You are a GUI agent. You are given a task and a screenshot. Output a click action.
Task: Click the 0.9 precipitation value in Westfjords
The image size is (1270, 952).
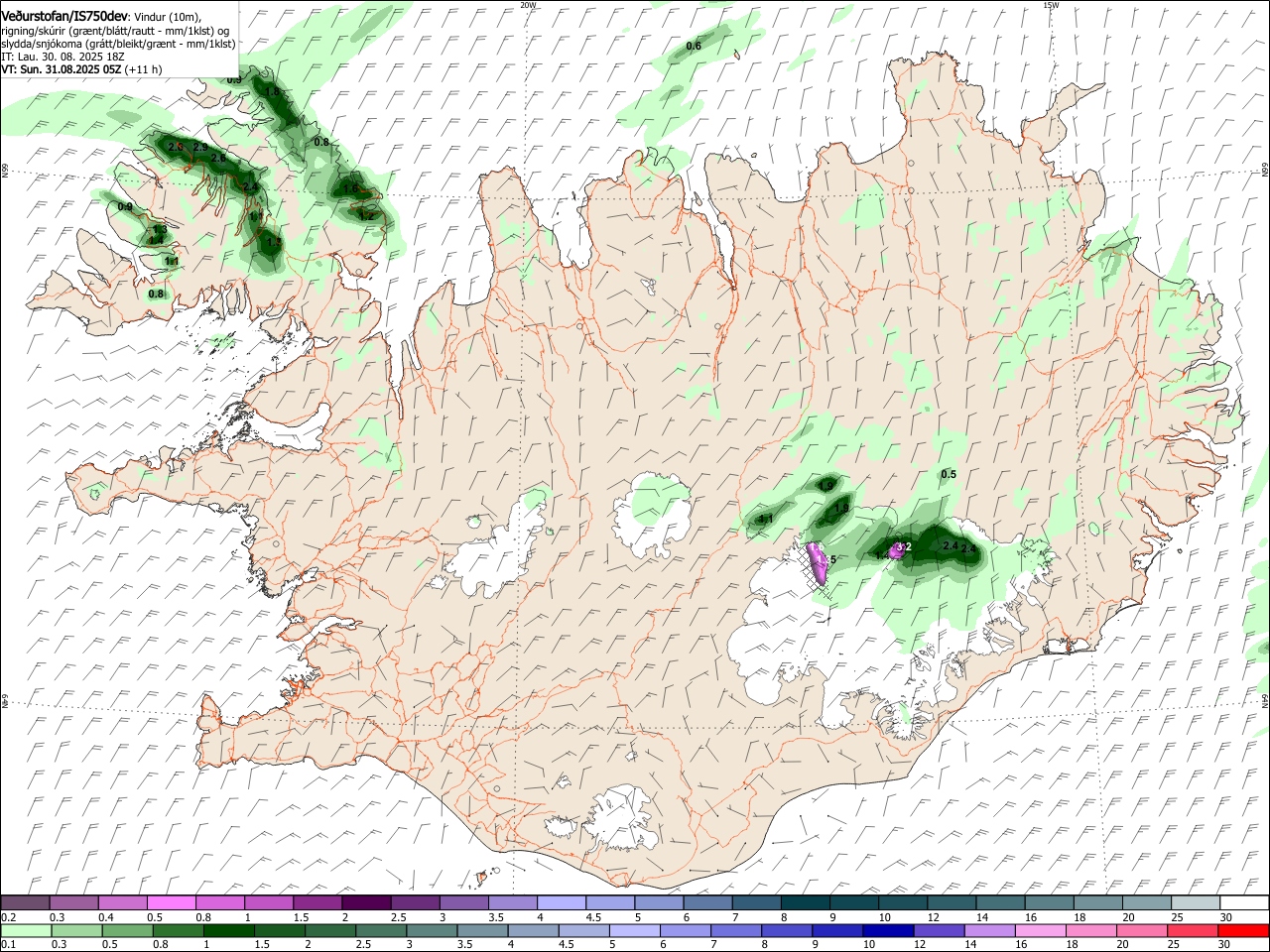(x=125, y=206)
